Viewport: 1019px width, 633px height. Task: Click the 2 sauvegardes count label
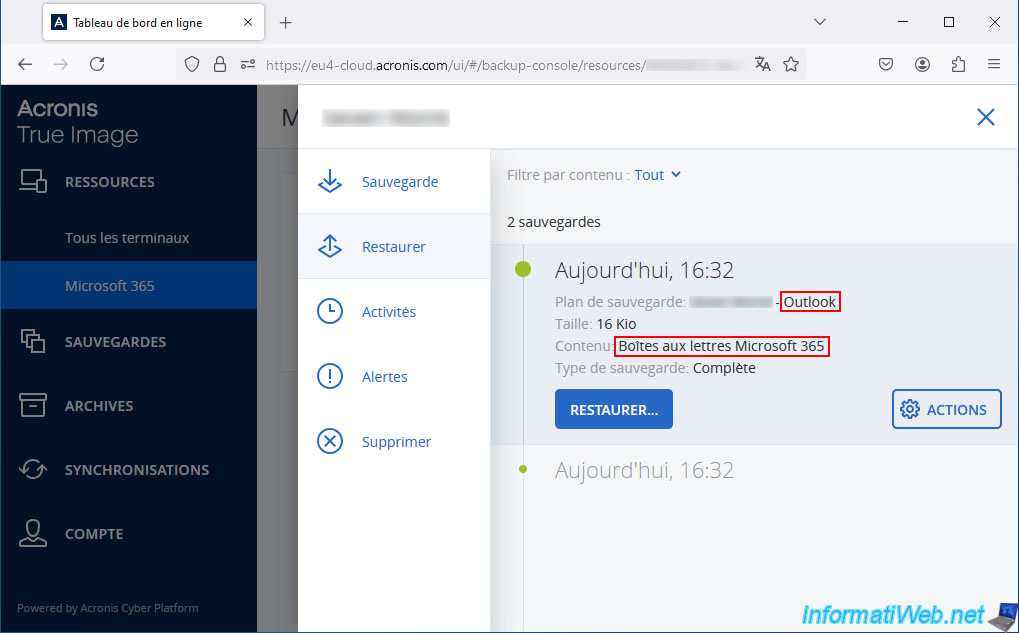click(554, 222)
